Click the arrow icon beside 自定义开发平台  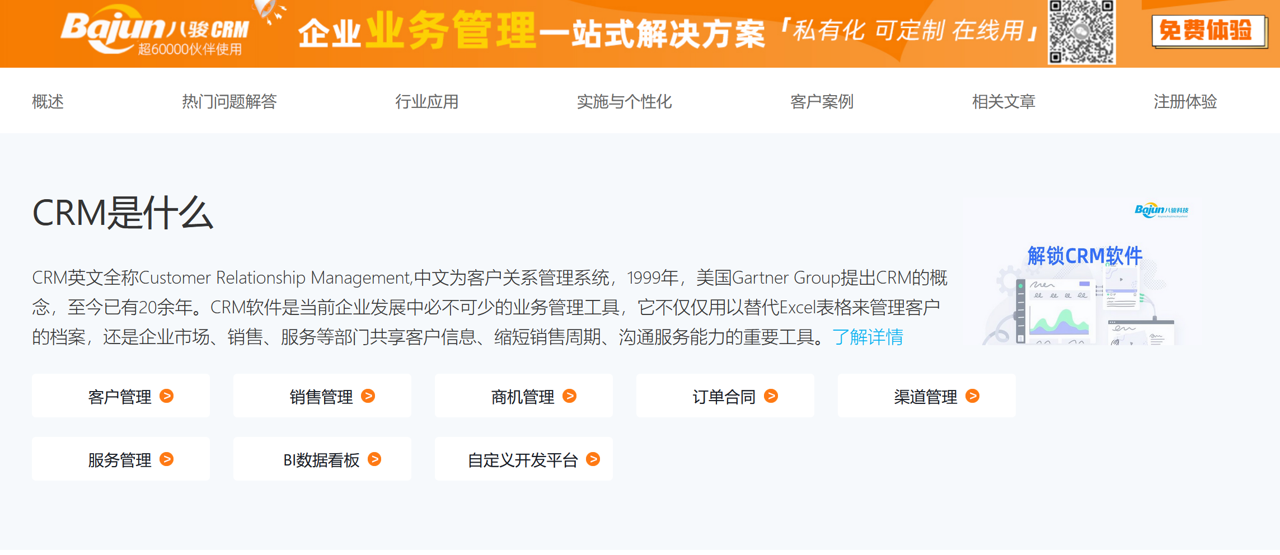pos(593,459)
